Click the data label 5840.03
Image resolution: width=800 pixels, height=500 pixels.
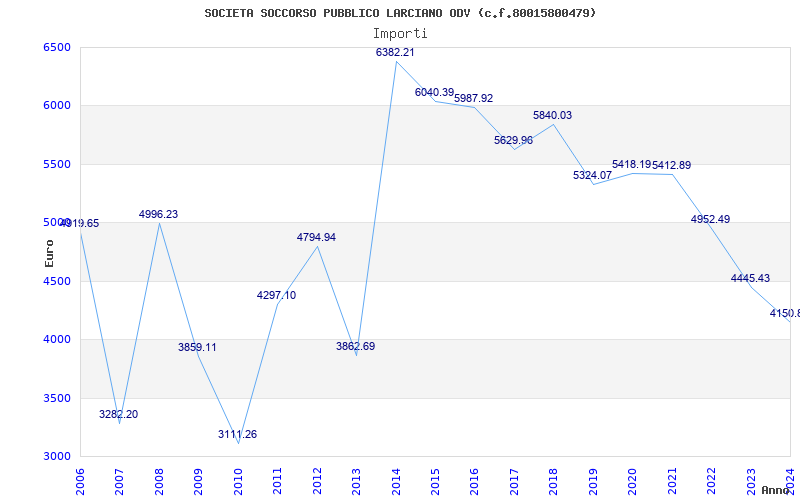[x=553, y=115]
